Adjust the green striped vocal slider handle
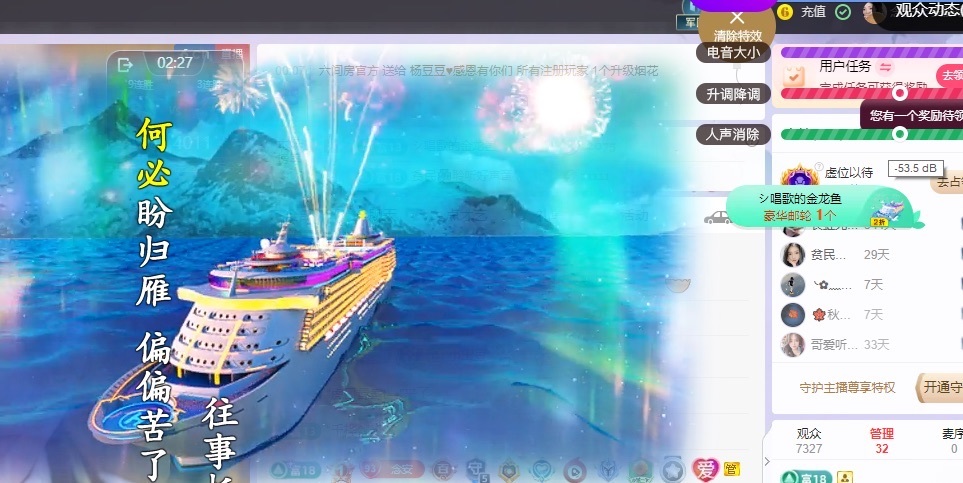This screenshot has height=483, width=963. click(900, 133)
